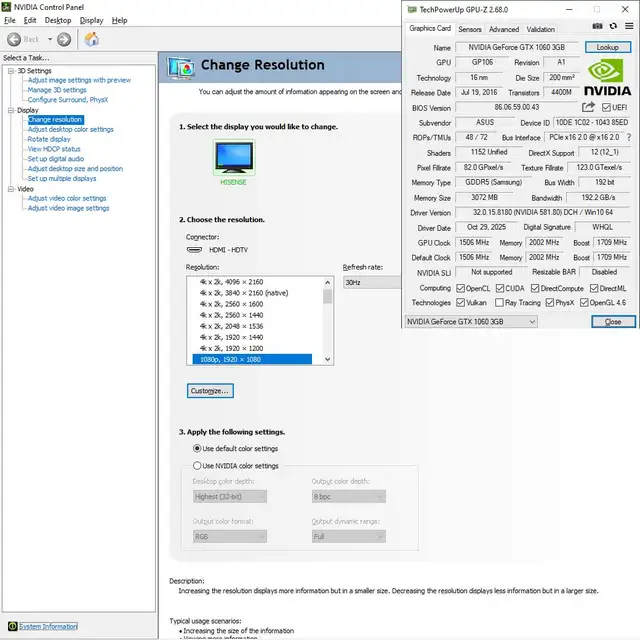Image resolution: width=640 pixels, height=640 pixels.
Task: Click resolution list scroll up arrow
Action: click(327, 282)
